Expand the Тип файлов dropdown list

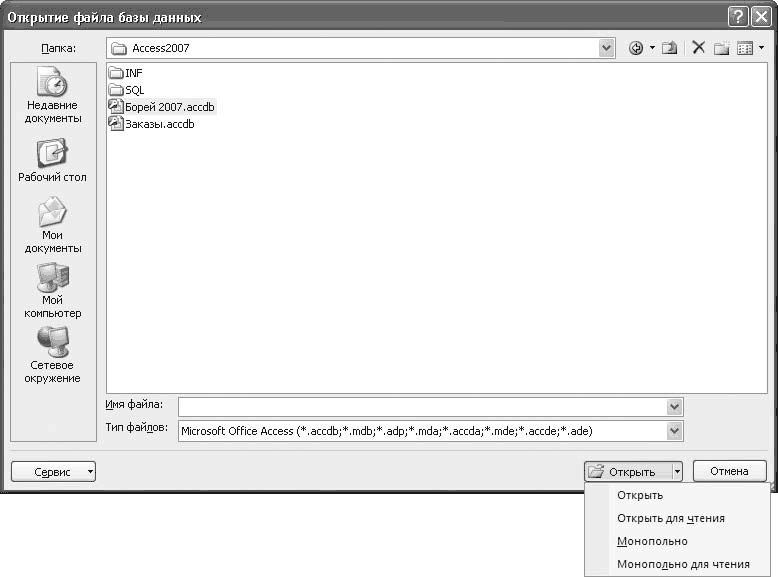674,431
